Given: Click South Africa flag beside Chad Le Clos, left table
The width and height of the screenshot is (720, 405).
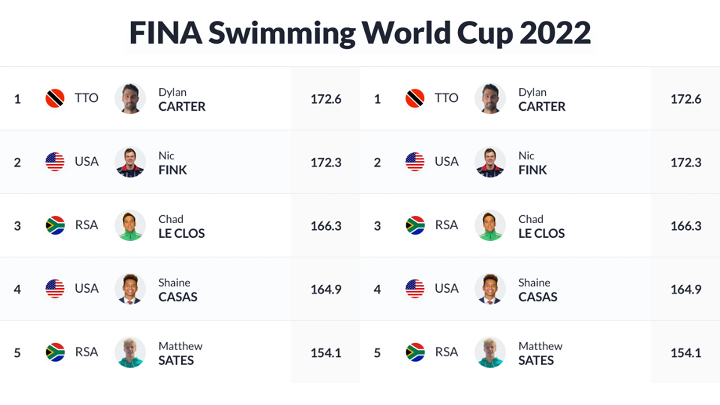Looking at the screenshot, I should (55, 225).
